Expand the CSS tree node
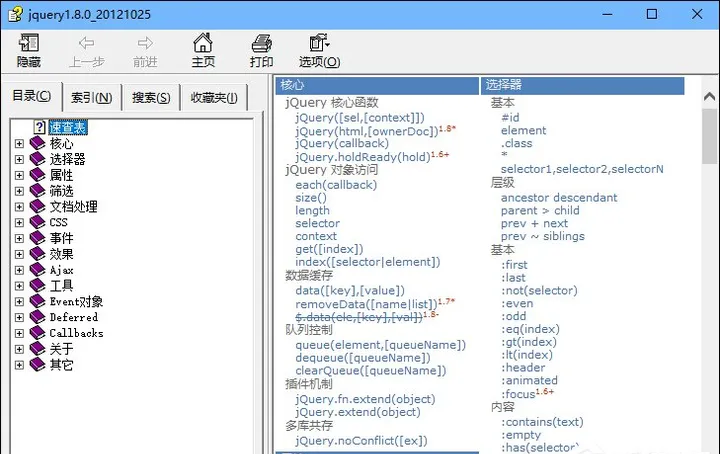Viewport: 720px width, 454px height. click(x=19, y=223)
